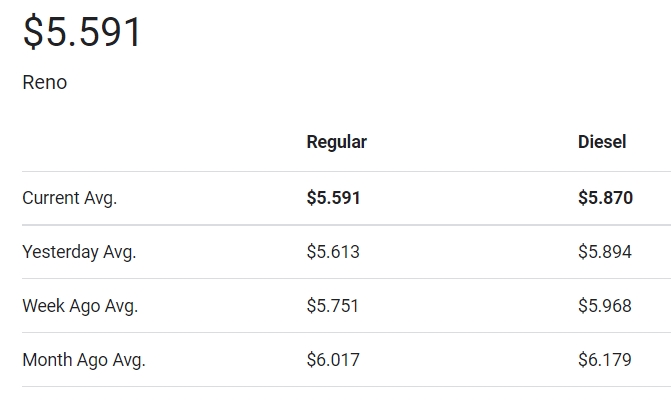The image size is (671, 401).
Task: Click the Reno city label
Action: pos(45,83)
